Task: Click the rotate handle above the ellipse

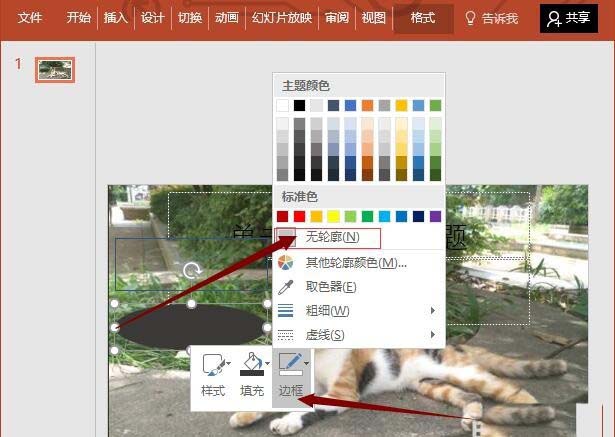Action: pyautogui.click(x=192, y=270)
